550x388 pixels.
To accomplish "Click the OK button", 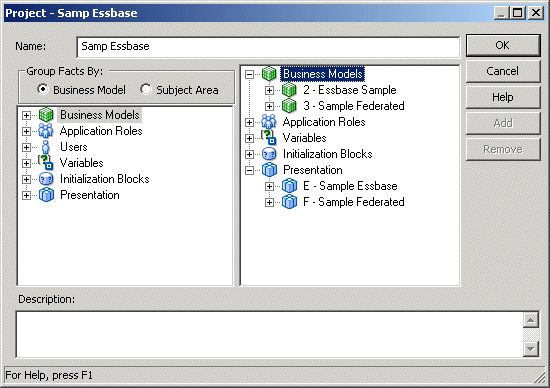I will pos(503,45).
